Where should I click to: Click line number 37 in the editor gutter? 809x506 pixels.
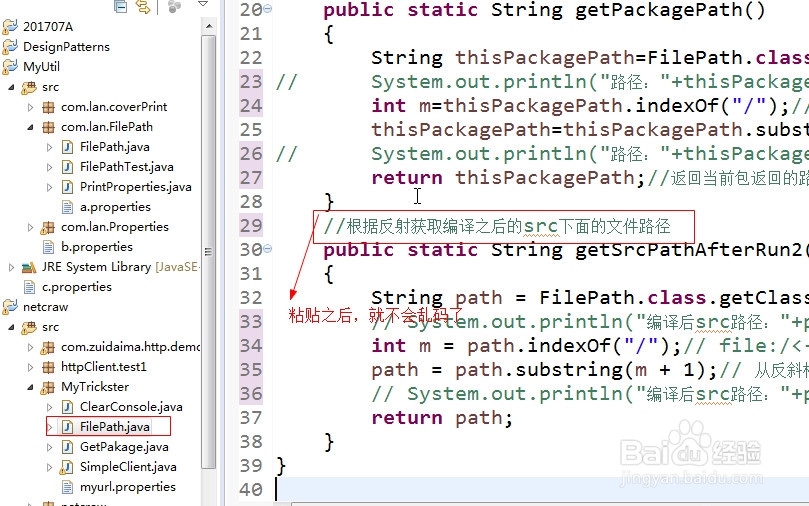(251, 418)
